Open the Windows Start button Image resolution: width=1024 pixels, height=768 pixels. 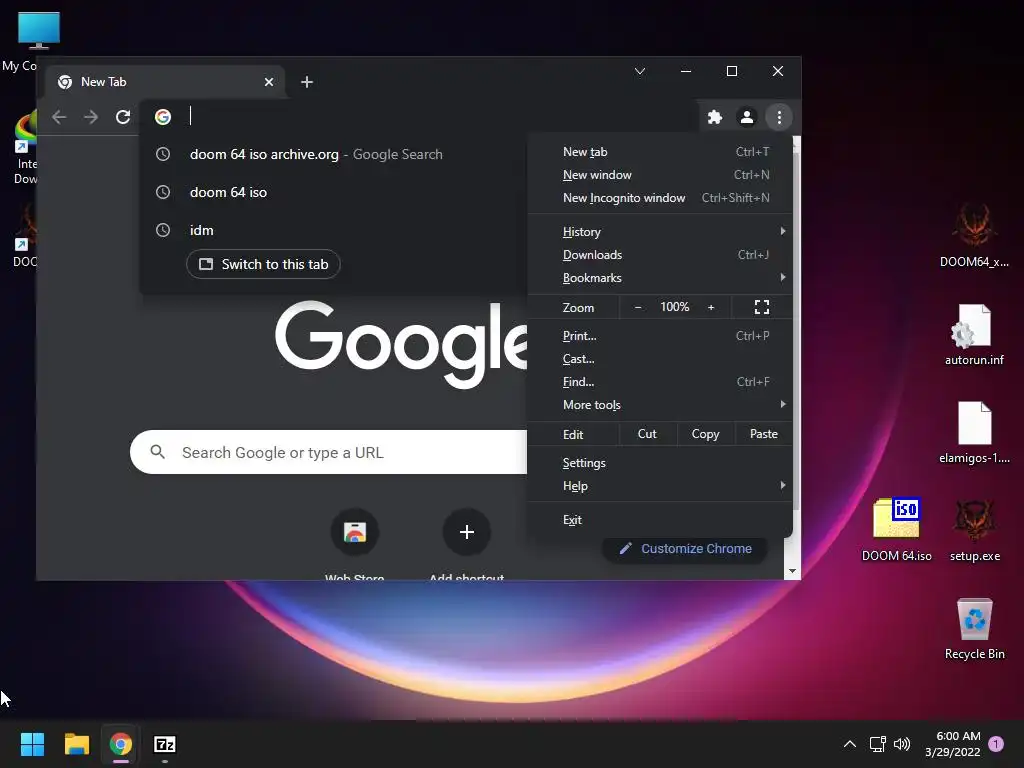pyautogui.click(x=32, y=744)
